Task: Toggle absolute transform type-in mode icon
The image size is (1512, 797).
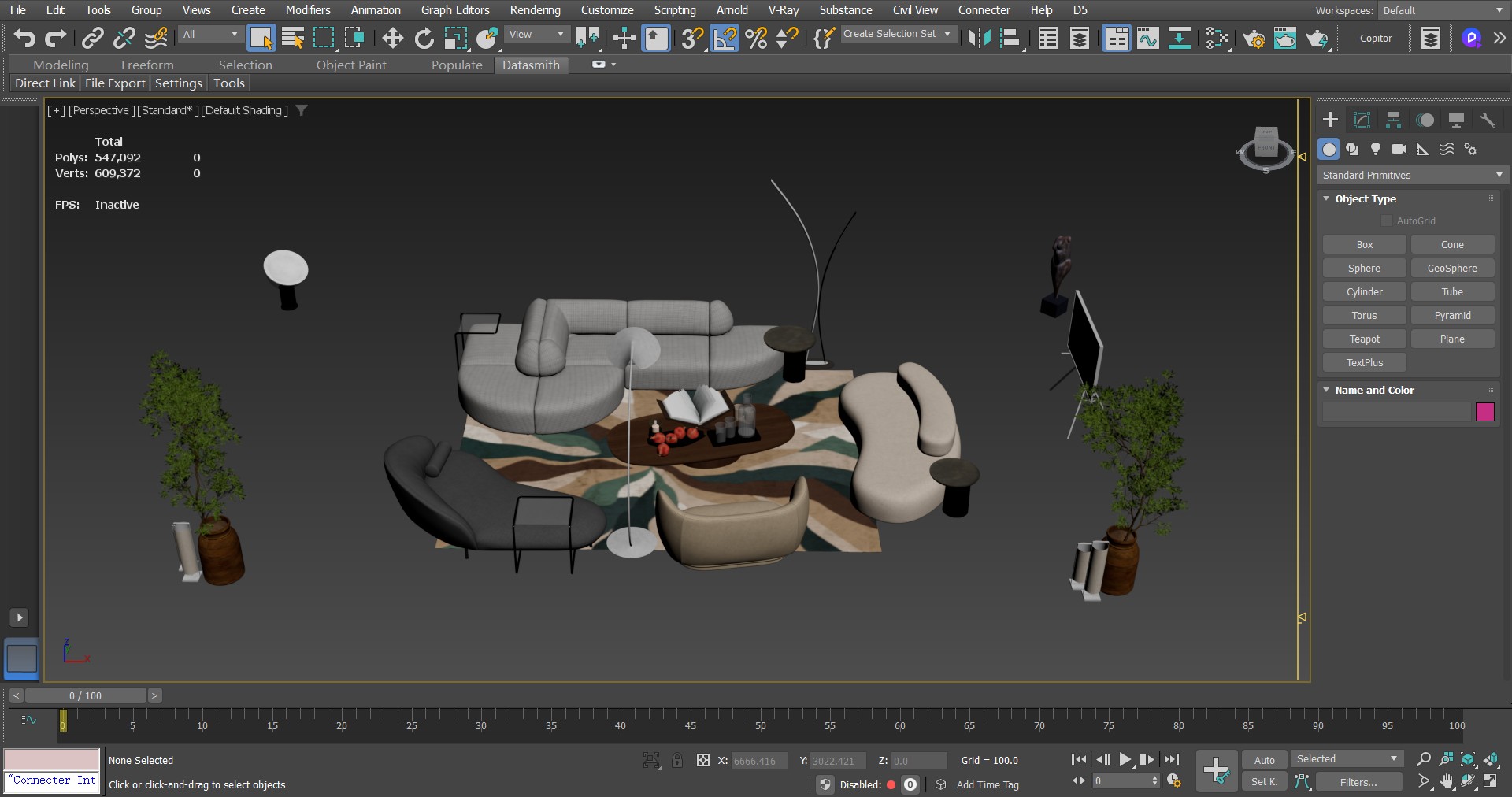Action: (702, 761)
